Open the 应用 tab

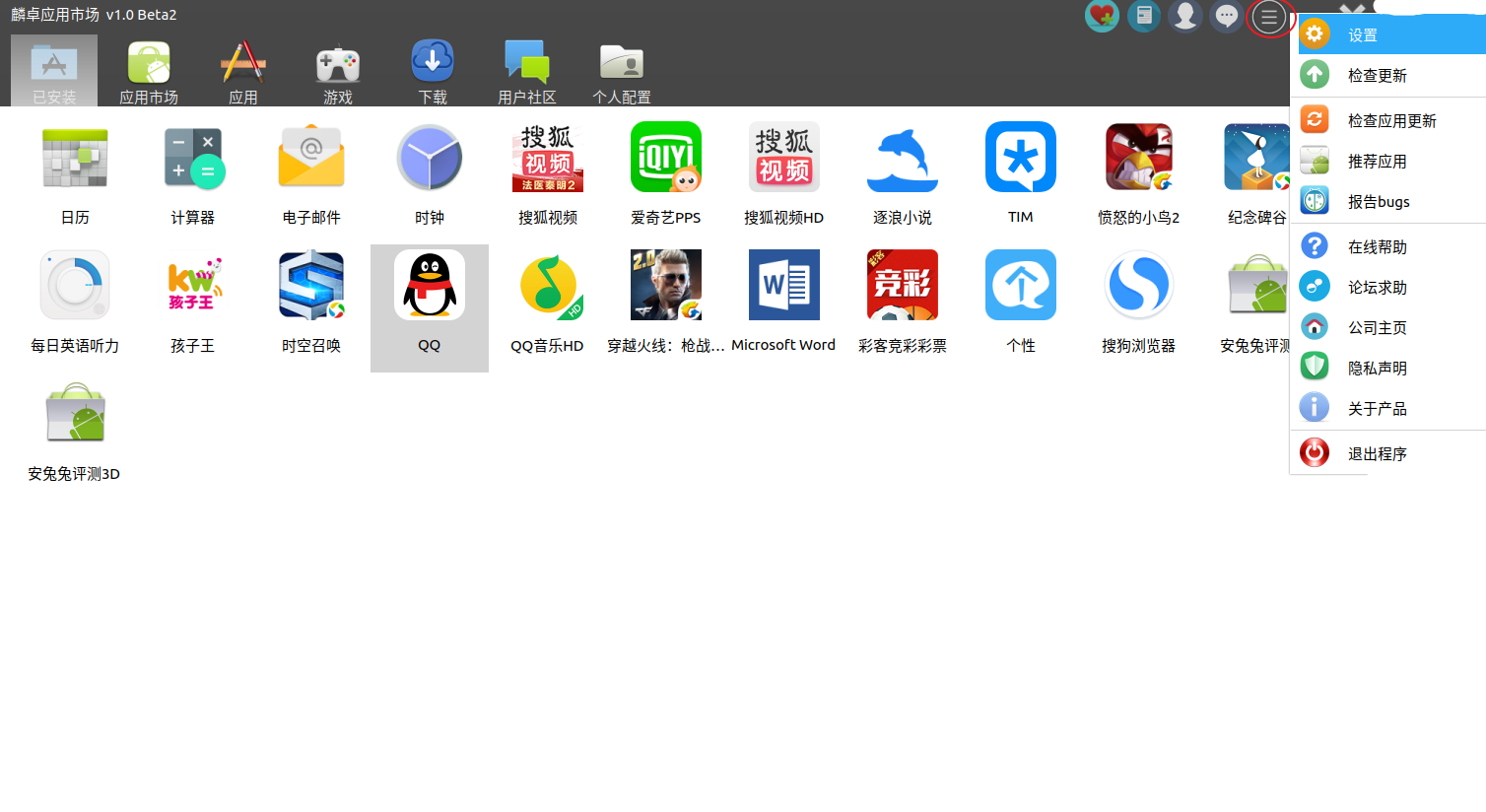pyautogui.click(x=243, y=70)
